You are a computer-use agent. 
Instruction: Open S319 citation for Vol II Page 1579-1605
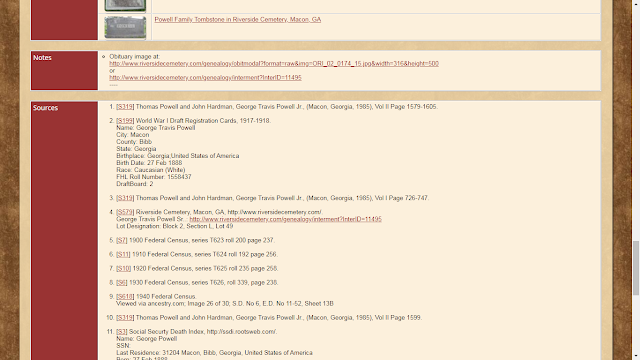(x=125, y=107)
